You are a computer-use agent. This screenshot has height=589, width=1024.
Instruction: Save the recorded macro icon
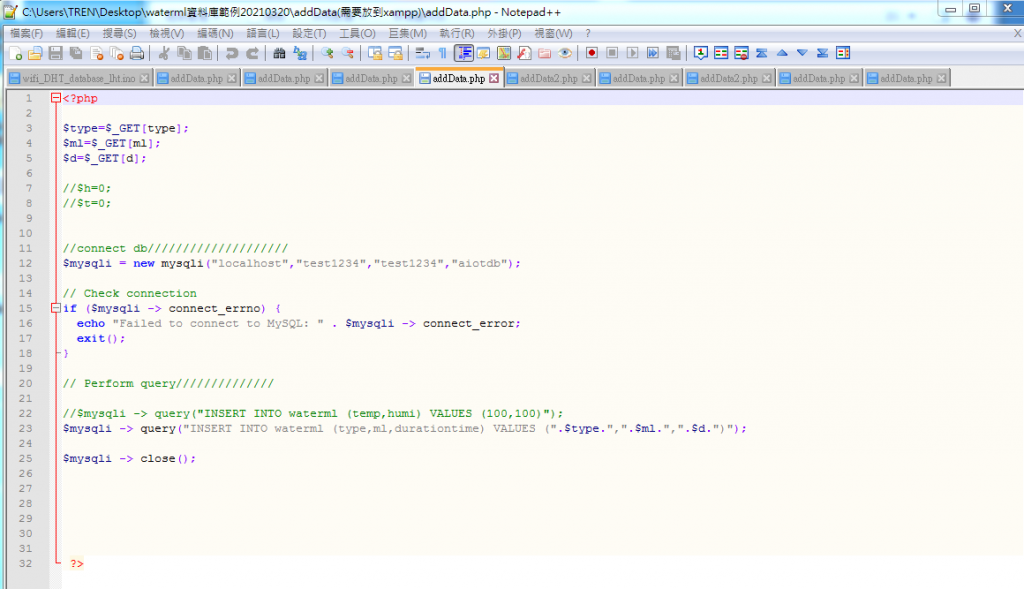click(673, 54)
